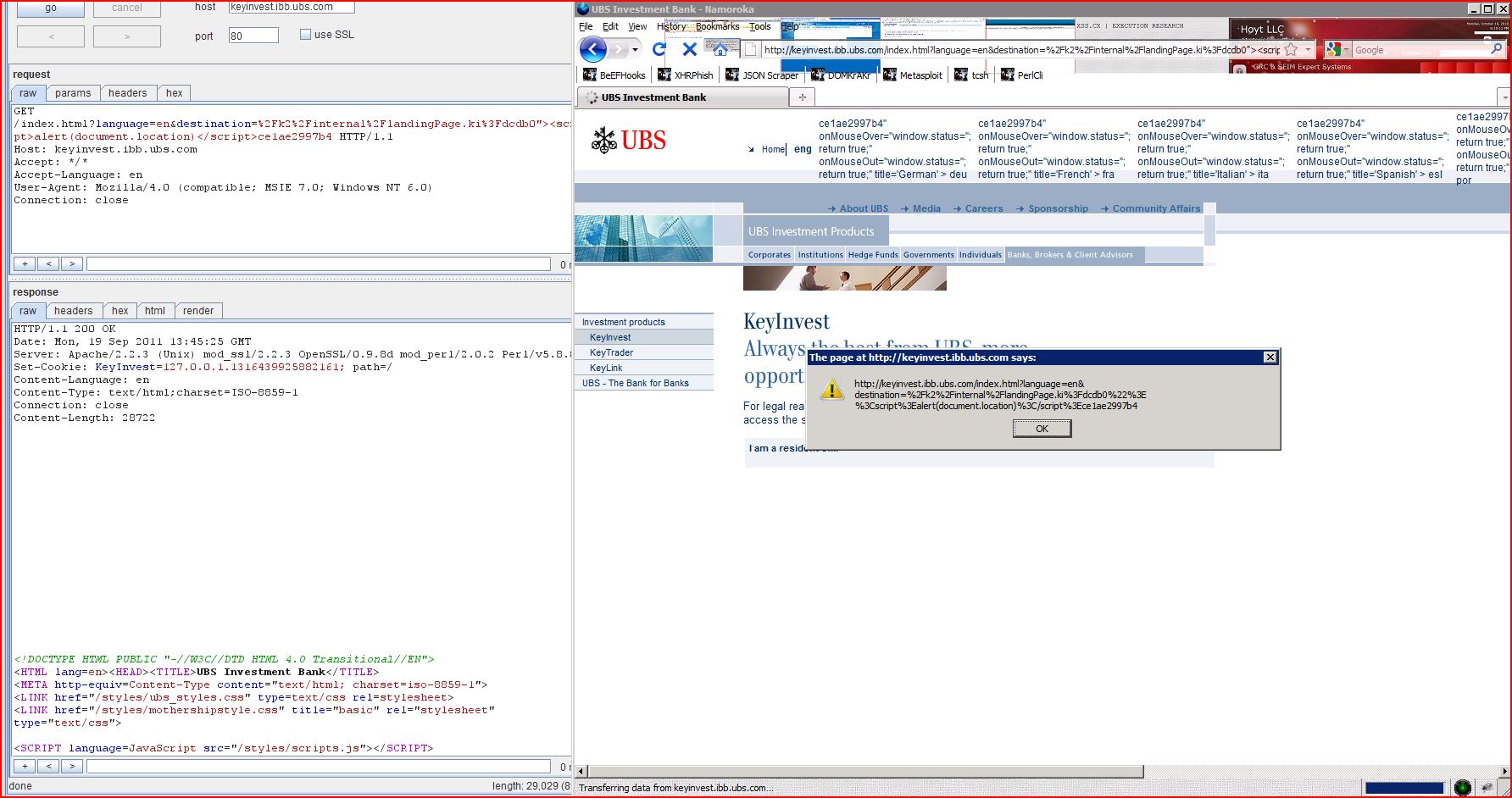Image resolution: width=1512 pixels, height=798 pixels.
Task: Click the cancel button
Action: [x=127, y=8]
